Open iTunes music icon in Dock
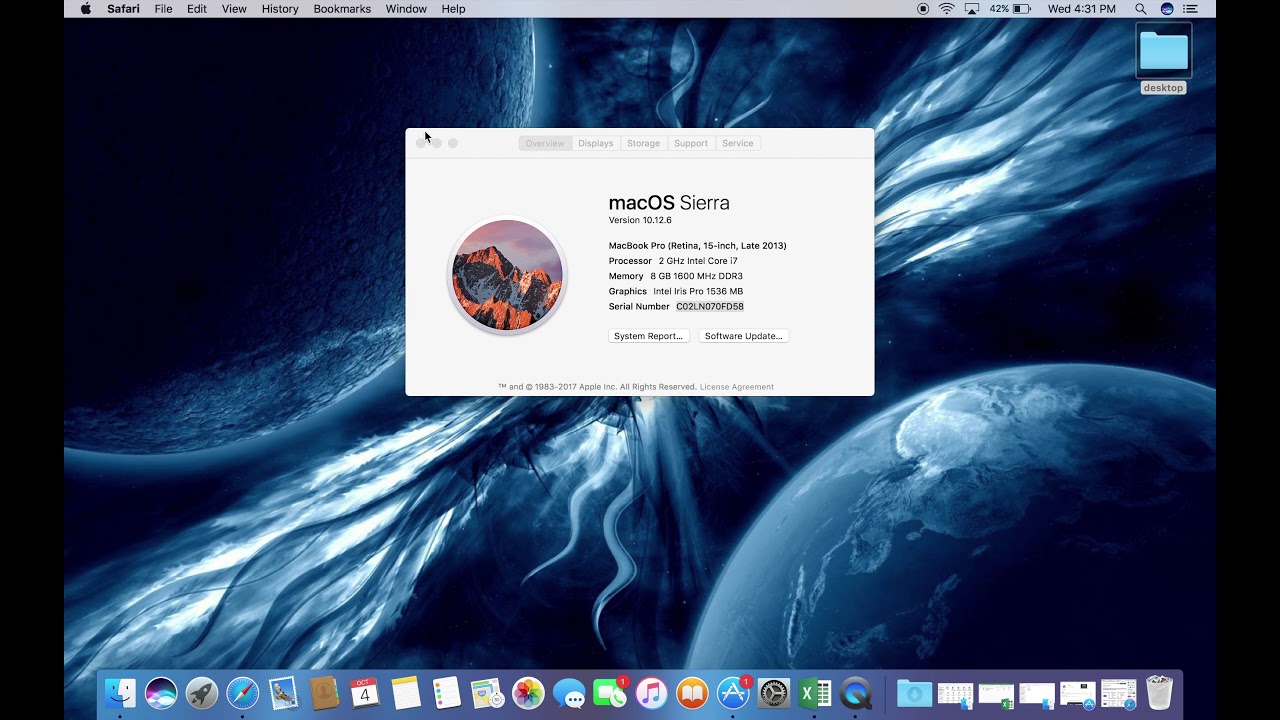The image size is (1280, 720). [651, 693]
